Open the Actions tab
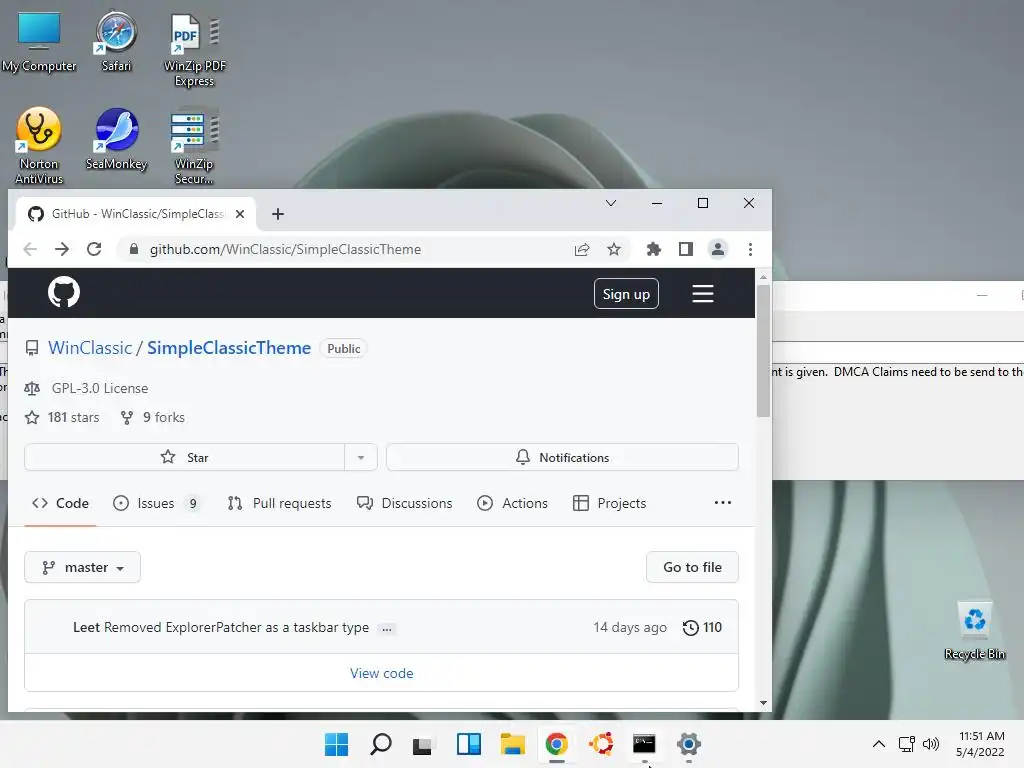Image resolution: width=1024 pixels, height=768 pixels. tap(513, 503)
